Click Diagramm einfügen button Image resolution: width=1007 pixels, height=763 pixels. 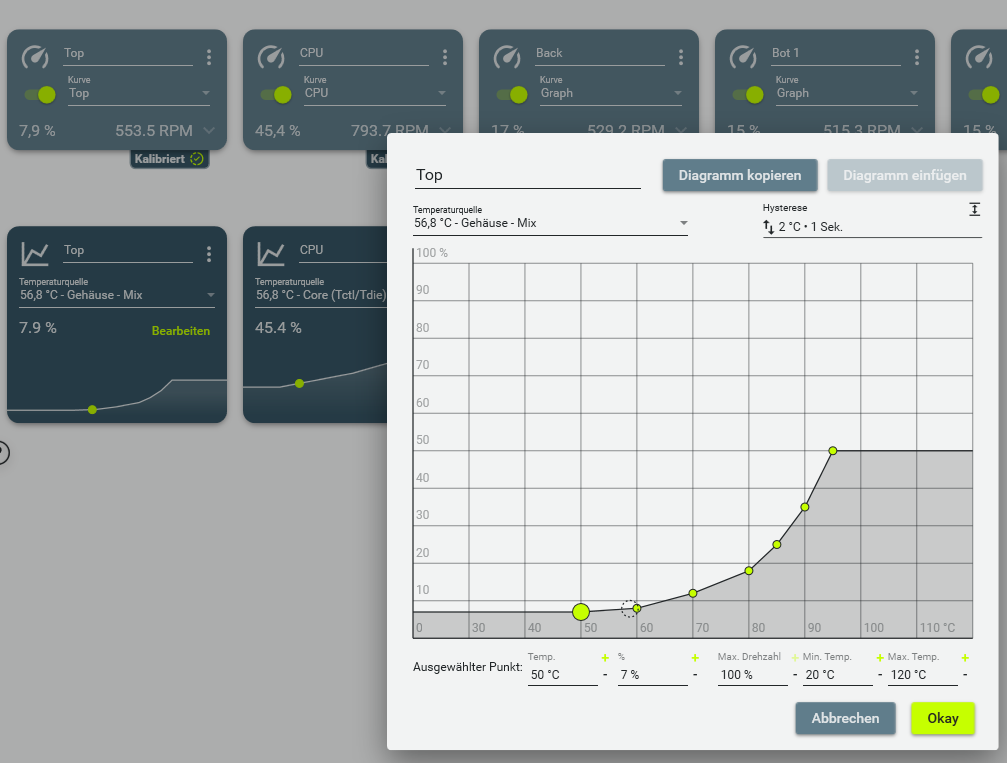[x=905, y=175]
